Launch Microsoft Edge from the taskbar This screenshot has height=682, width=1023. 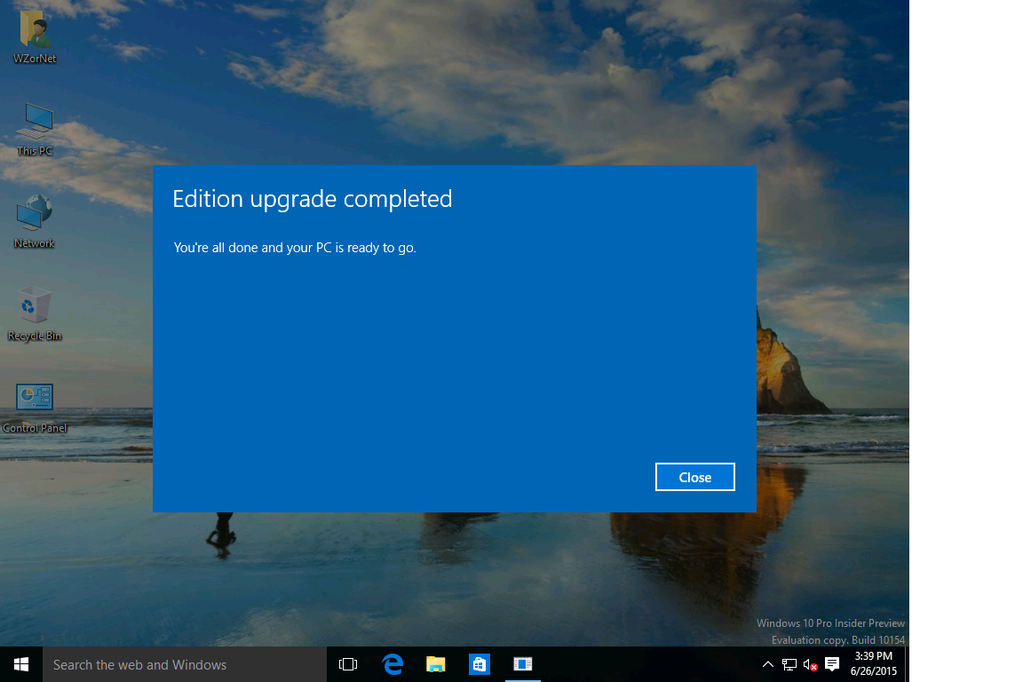[392, 664]
